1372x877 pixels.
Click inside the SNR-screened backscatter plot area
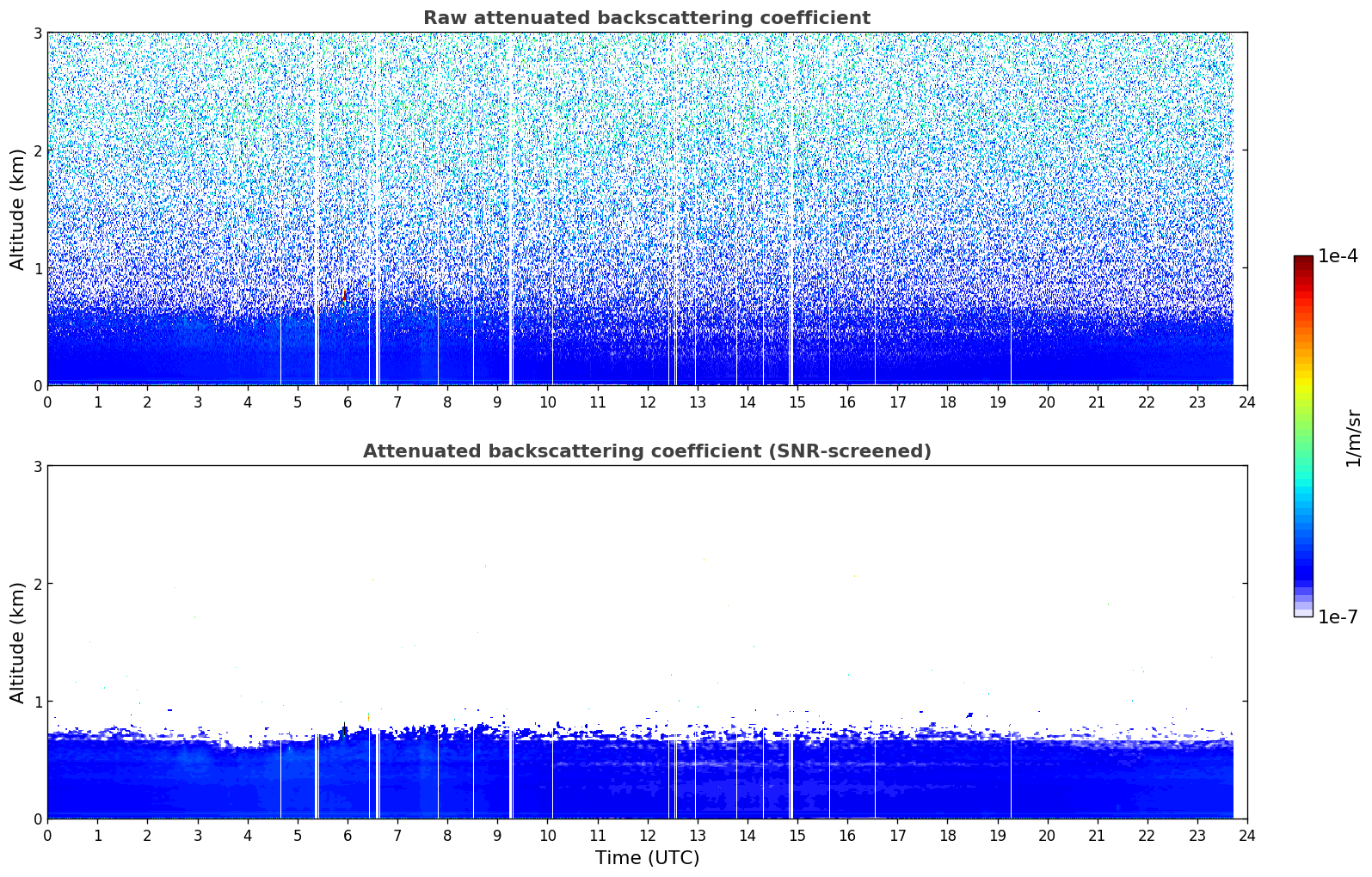coord(647,642)
